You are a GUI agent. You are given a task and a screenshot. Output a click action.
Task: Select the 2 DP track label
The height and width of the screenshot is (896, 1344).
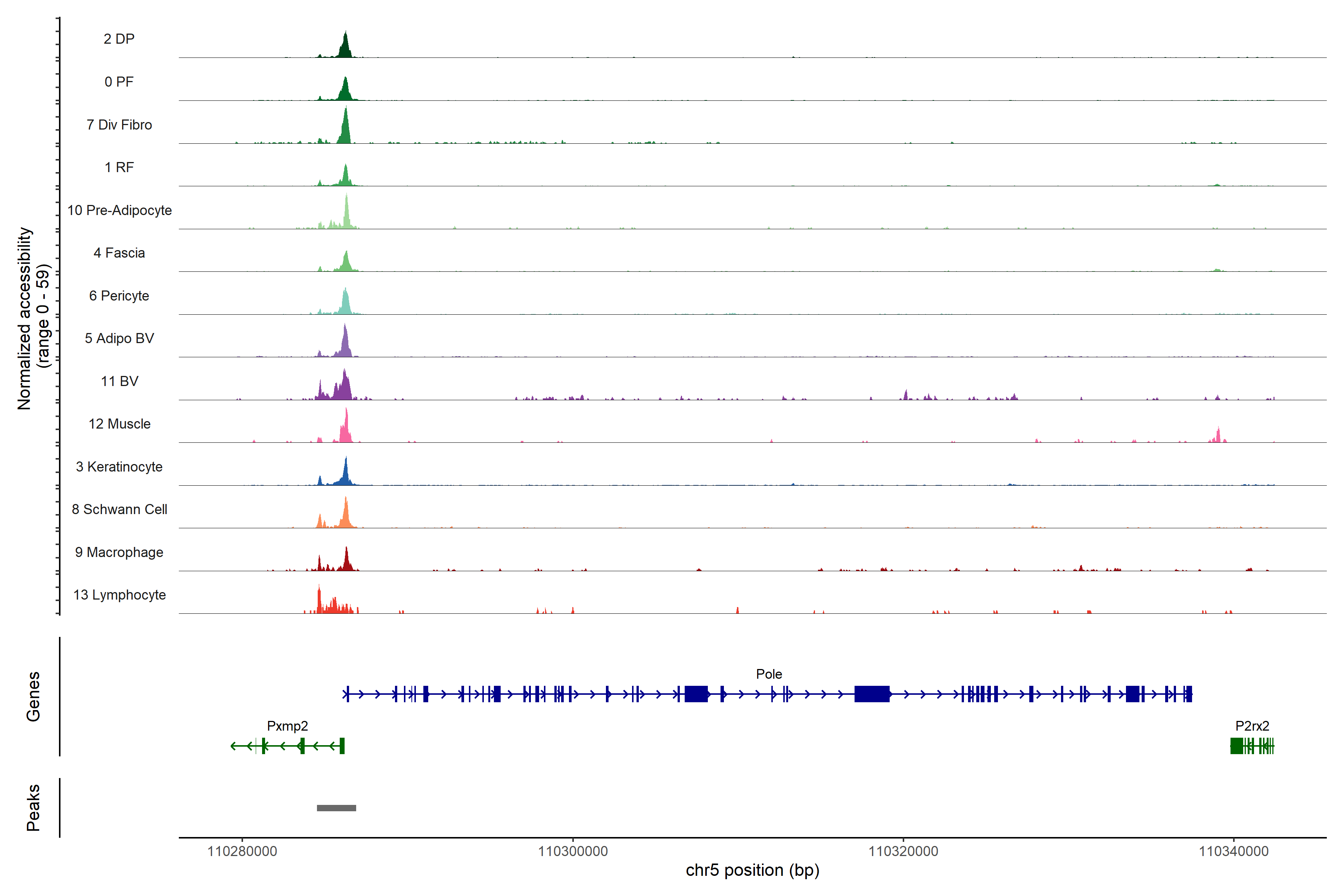coord(119,39)
